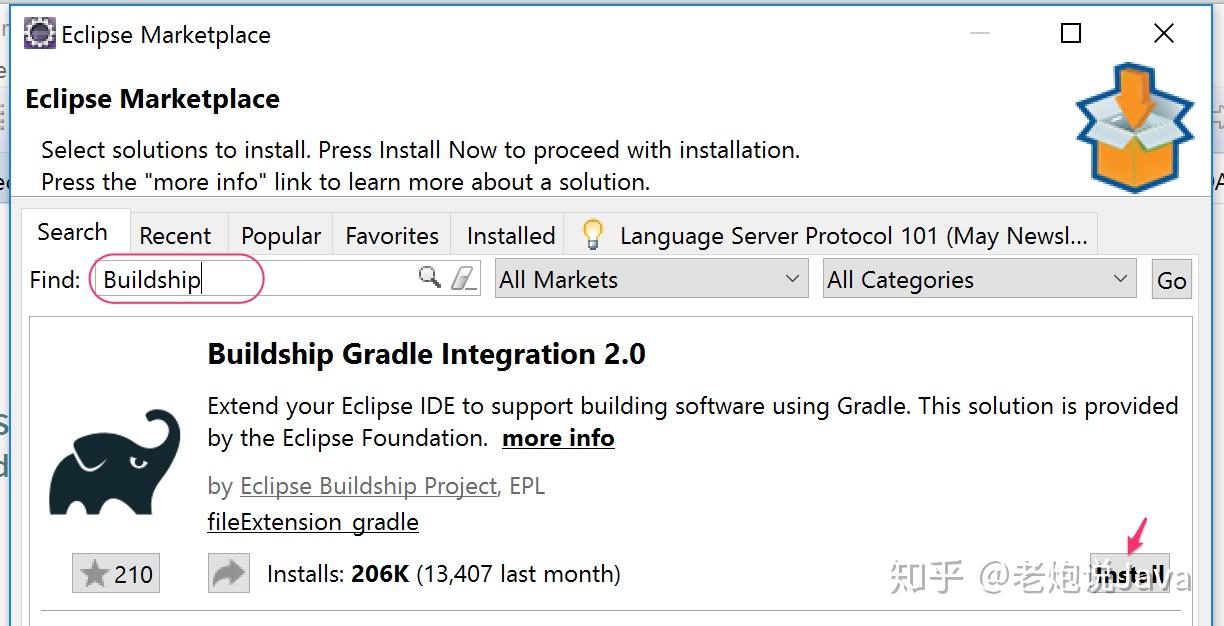The height and width of the screenshot is (626, 1224).
Task: Clear the search field using the eraser icon
Action: pyautogui.click(x=462, y=279)
